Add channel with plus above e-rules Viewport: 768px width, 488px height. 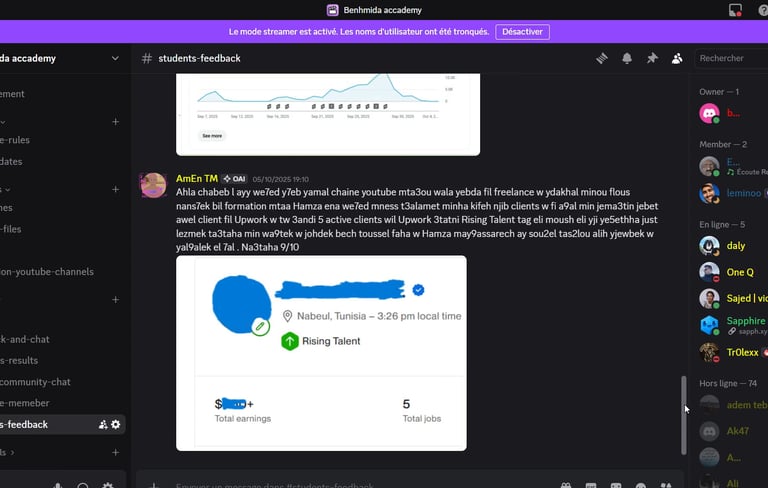click(116, 122)
